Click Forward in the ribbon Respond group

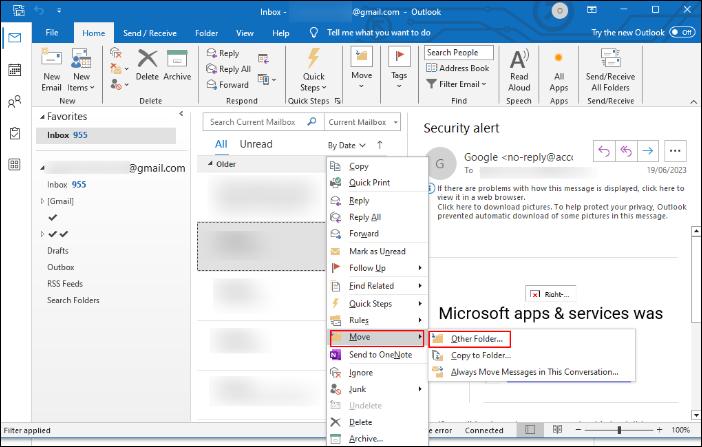coord(227,85)
